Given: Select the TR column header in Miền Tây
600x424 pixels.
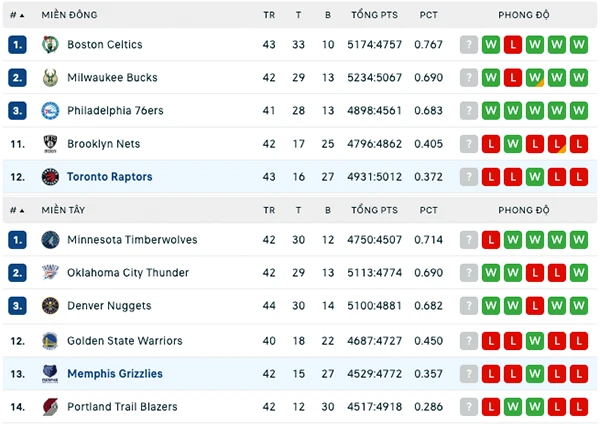Looking at the screenshot, I should click(x=269, y=210).
